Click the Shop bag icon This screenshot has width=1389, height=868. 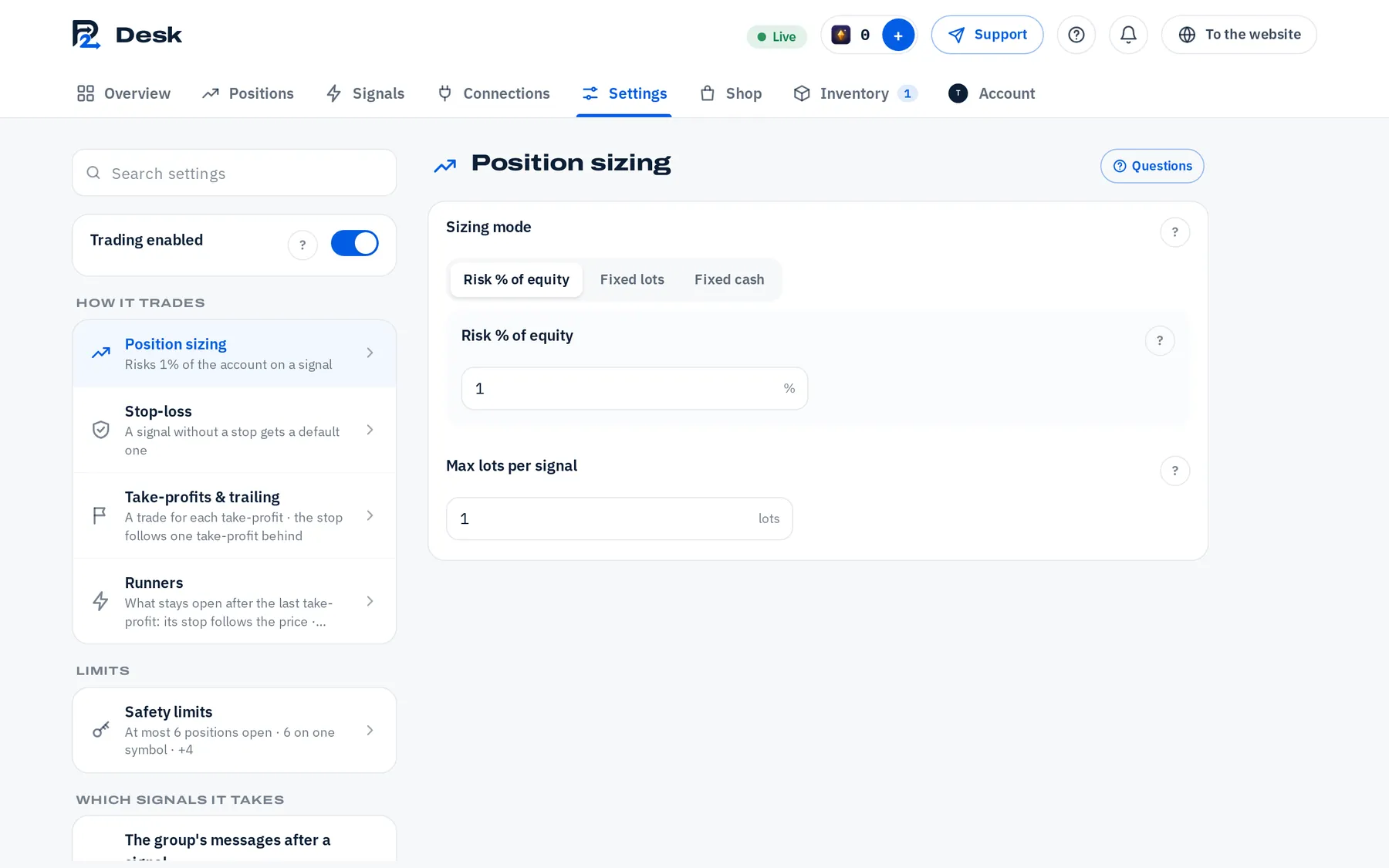coord(708,93)
